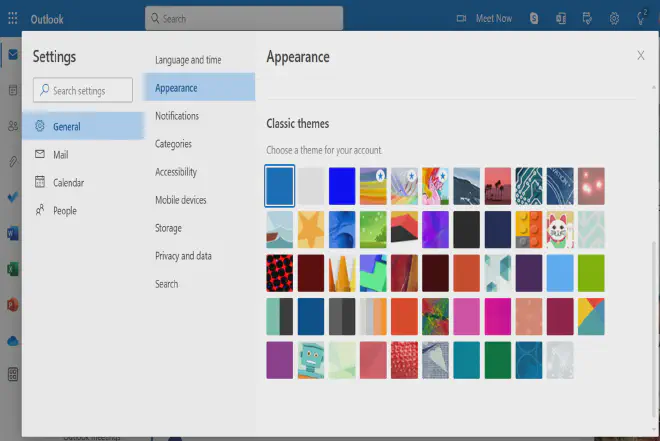The width and height of the screenshot is (660, 441).
Task: Open the app launcher waffle icon
Action: click(13, 18)
